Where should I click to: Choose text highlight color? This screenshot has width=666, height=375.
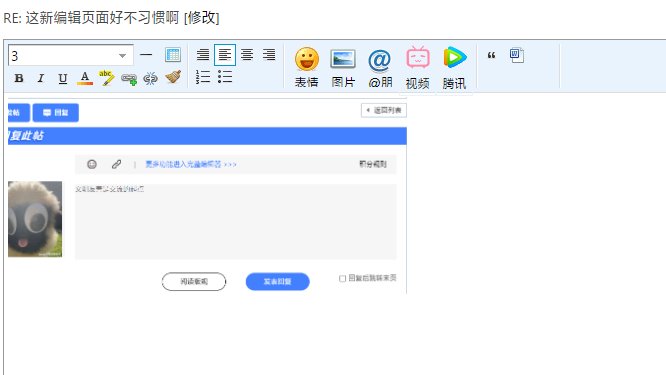pos(107,78)
